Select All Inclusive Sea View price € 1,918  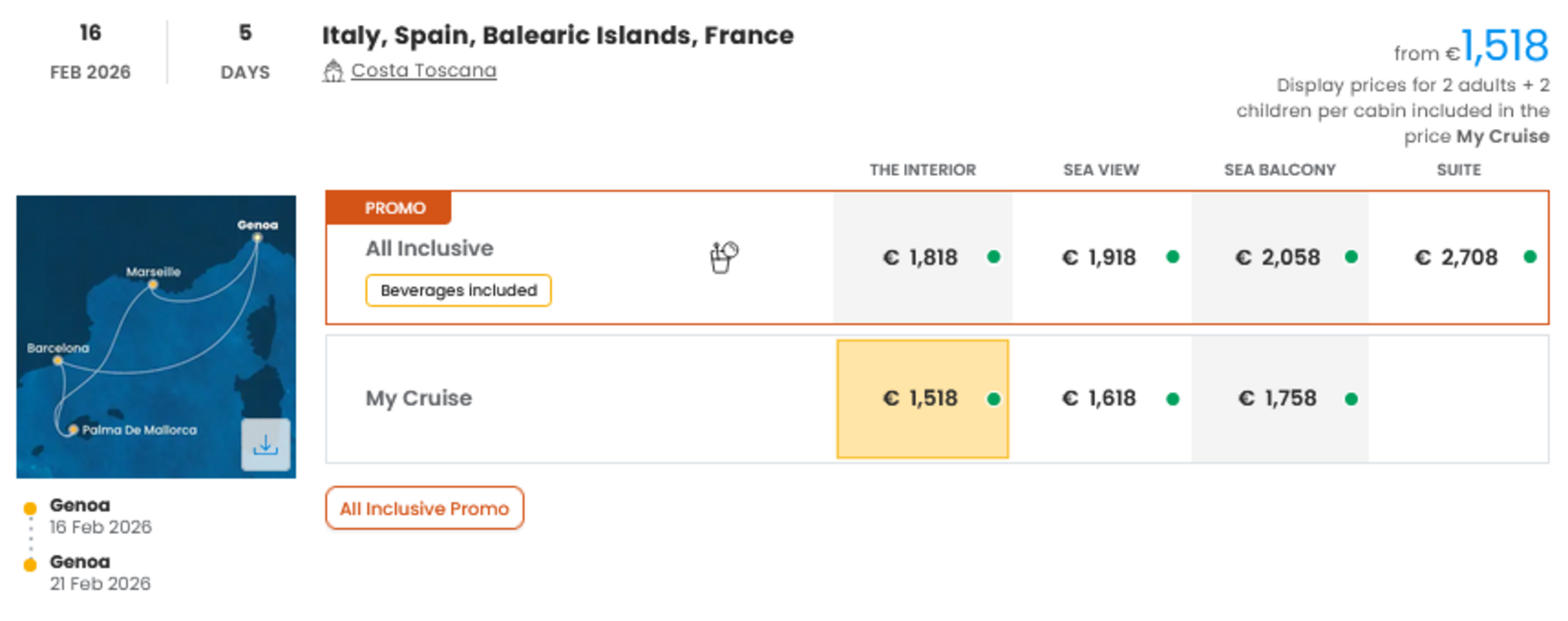pos(1100,257)
